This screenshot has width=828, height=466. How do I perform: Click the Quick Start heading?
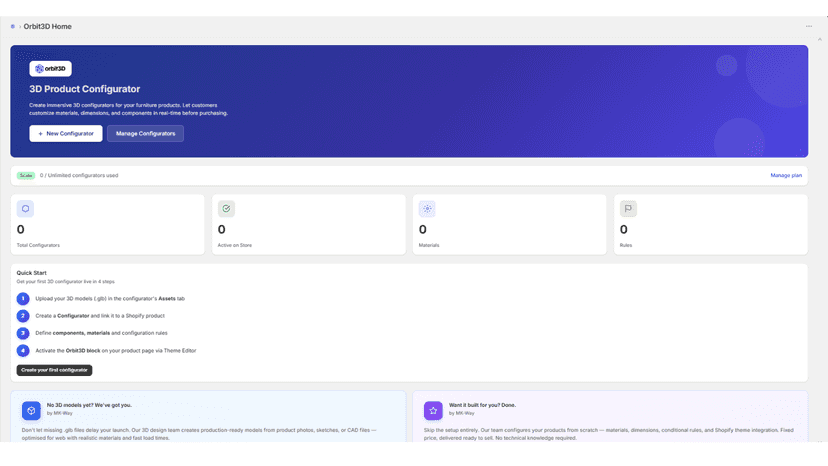(x=32, y=273)
